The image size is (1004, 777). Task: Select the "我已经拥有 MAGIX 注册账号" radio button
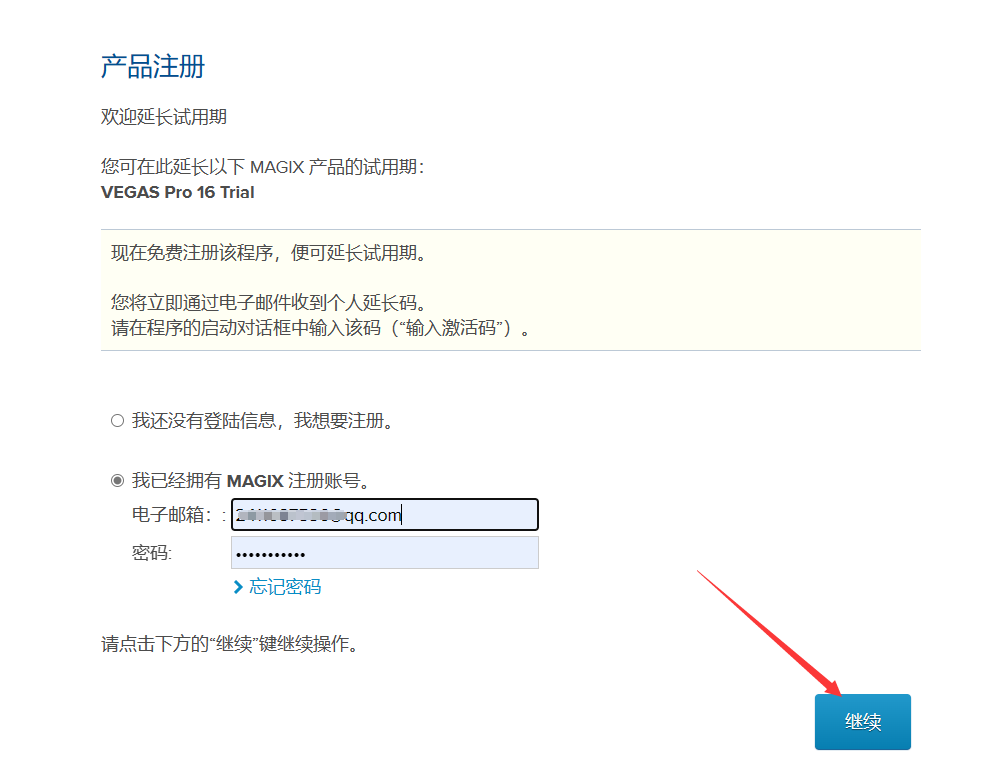[x=118, y=481]
